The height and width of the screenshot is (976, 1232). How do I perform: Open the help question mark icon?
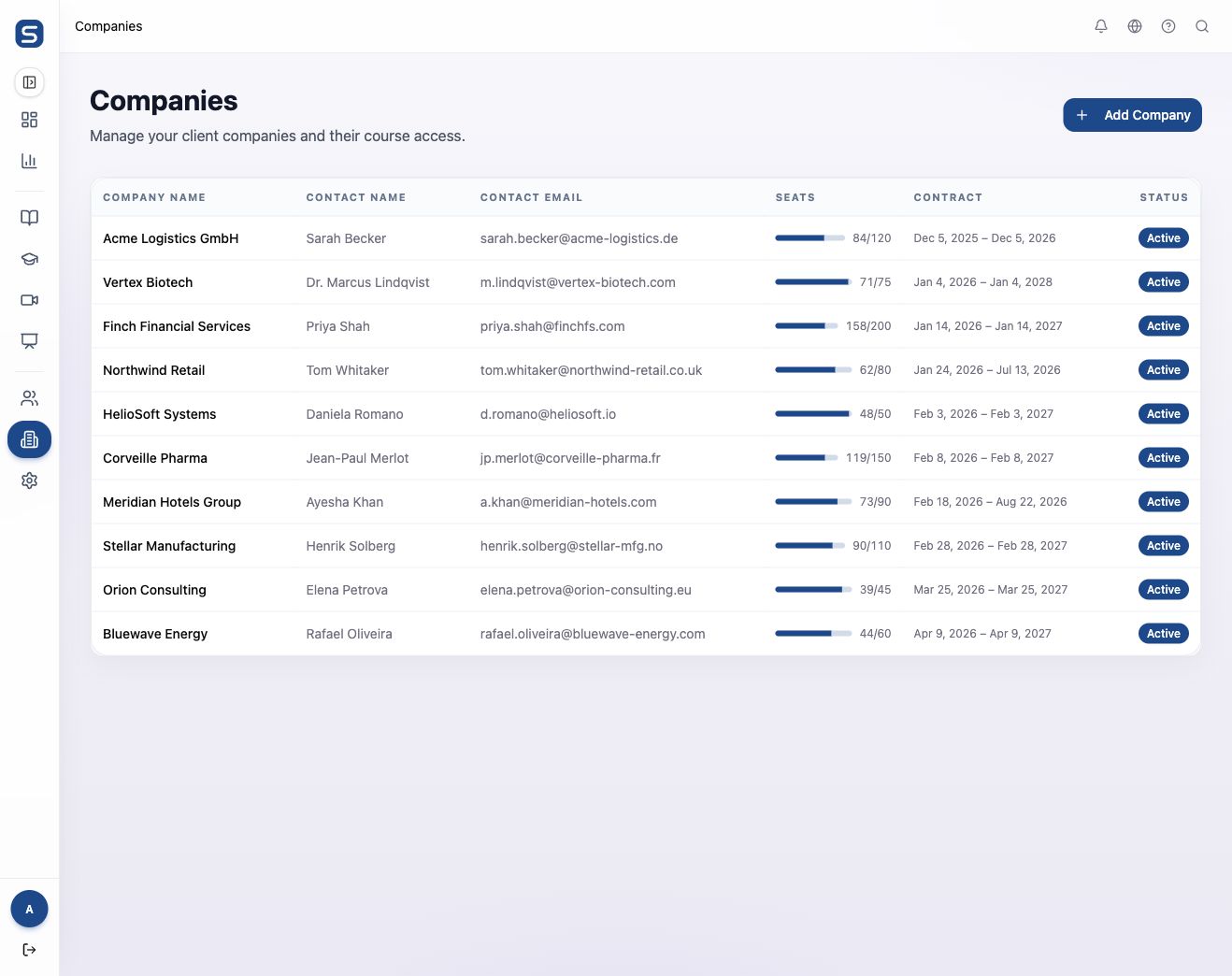[x=1168, y=26]
